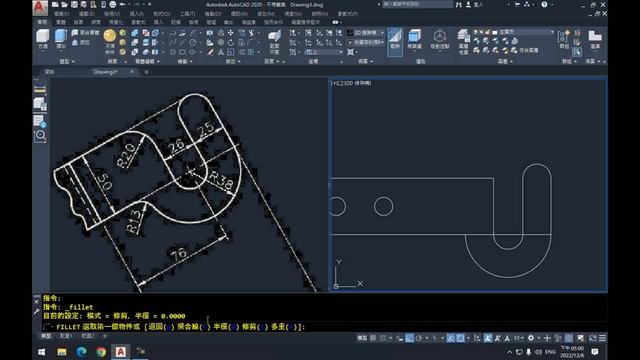
Task: Open the Windows notification center
Action: tap(595, 352)
